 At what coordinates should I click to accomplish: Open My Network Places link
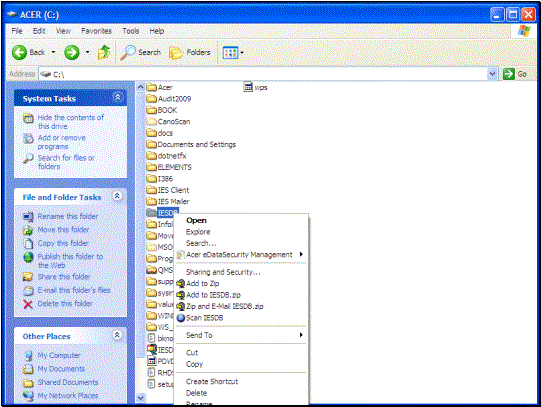click(68, 396)
